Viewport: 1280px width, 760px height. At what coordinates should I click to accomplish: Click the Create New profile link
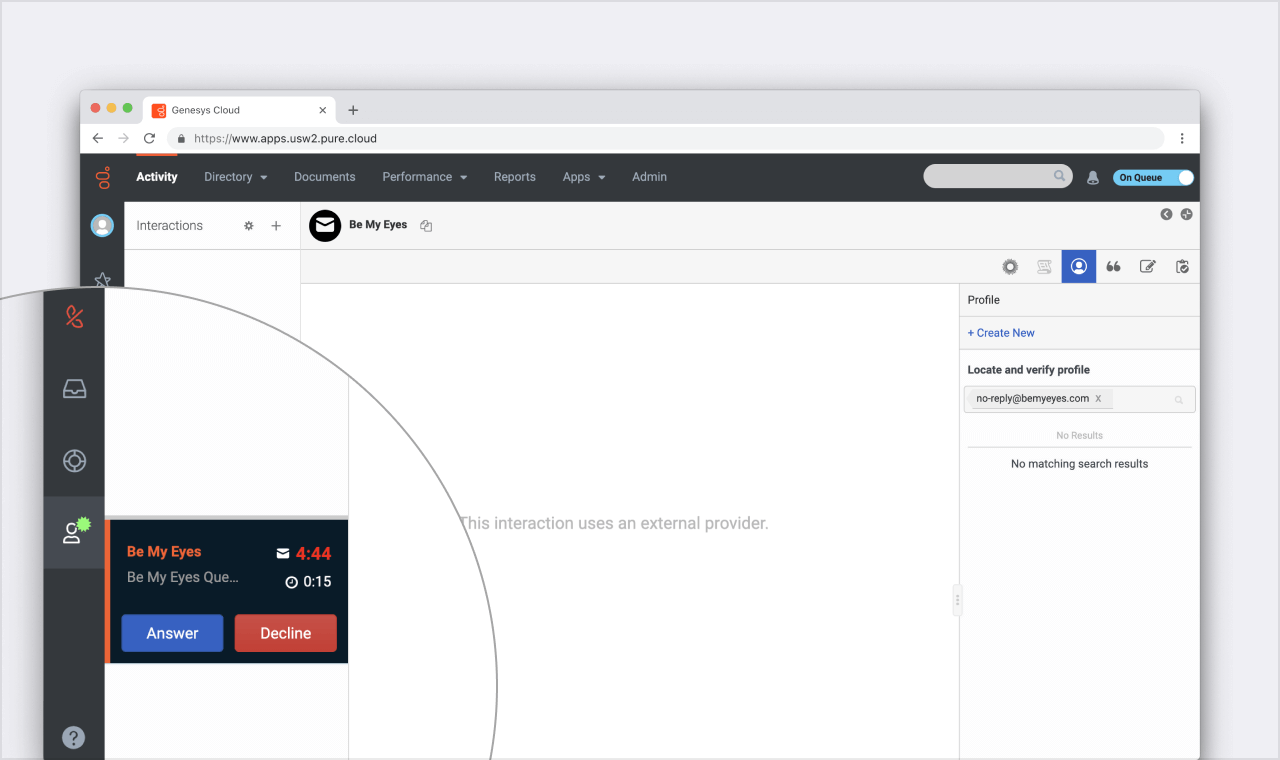[x=1001, y=333]
